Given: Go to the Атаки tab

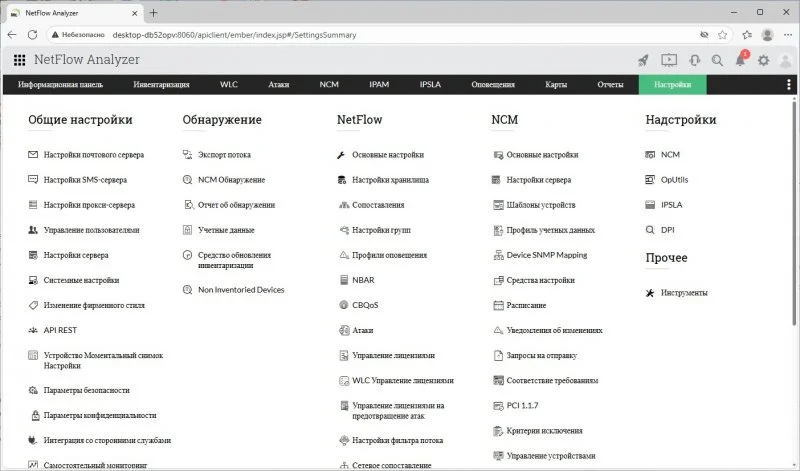Looking at the screenshot, I should pos(279,85).
